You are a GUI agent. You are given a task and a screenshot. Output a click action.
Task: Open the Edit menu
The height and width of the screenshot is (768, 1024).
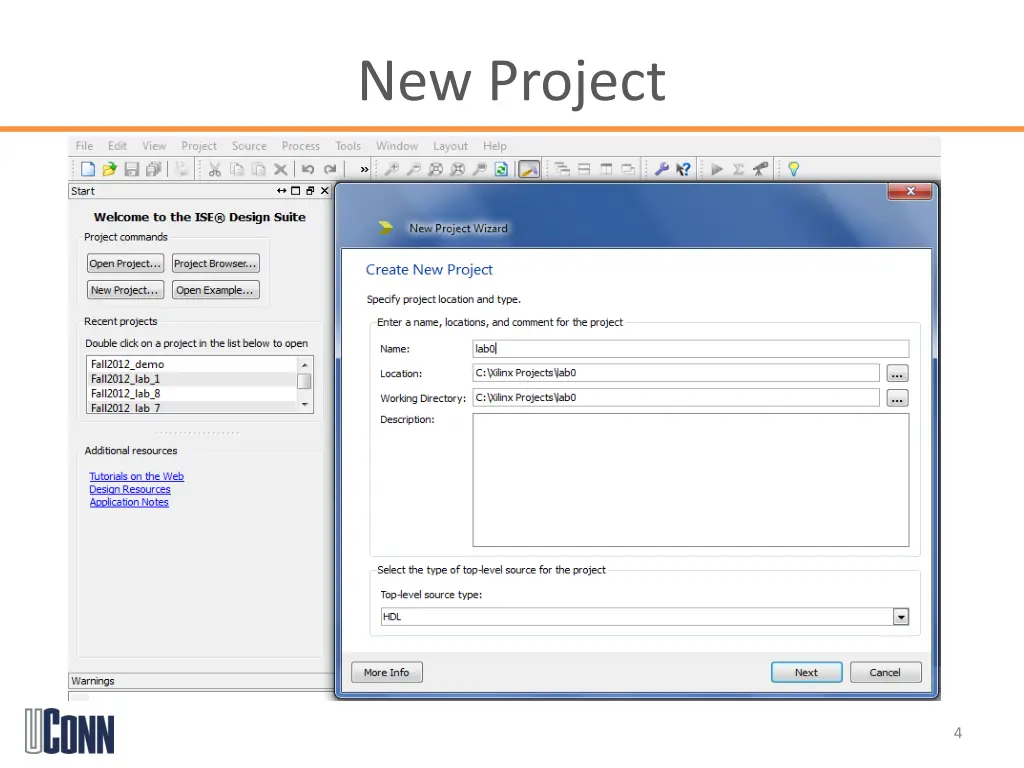pos(118,146)
